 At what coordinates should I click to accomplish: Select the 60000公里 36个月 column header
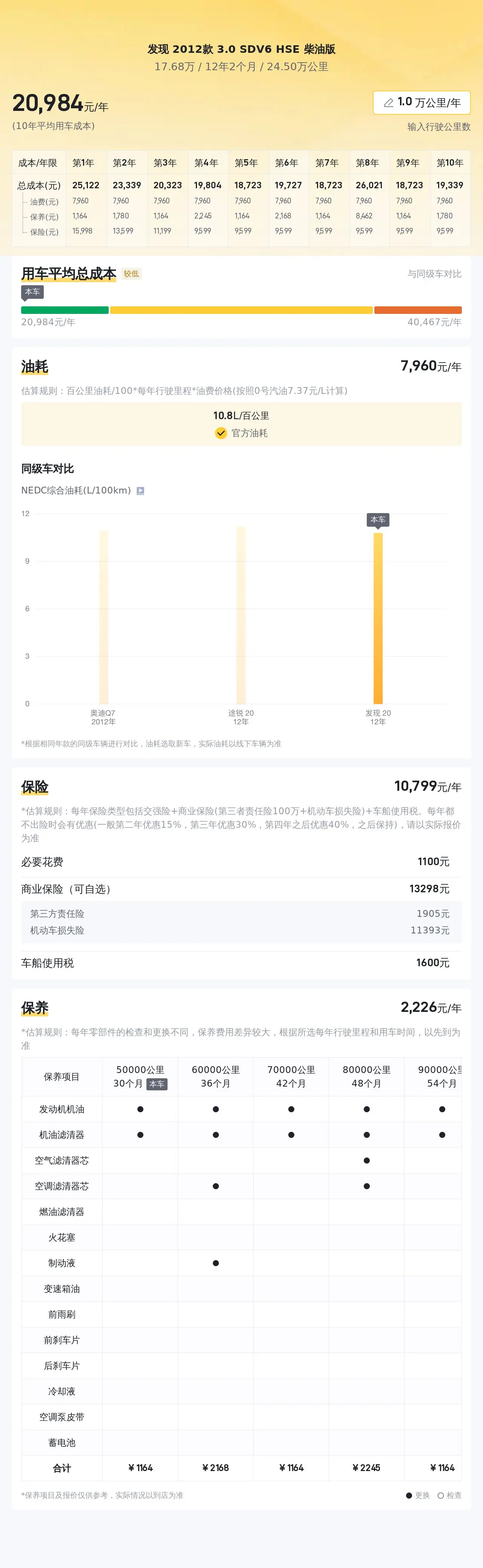pos(215,1077)
